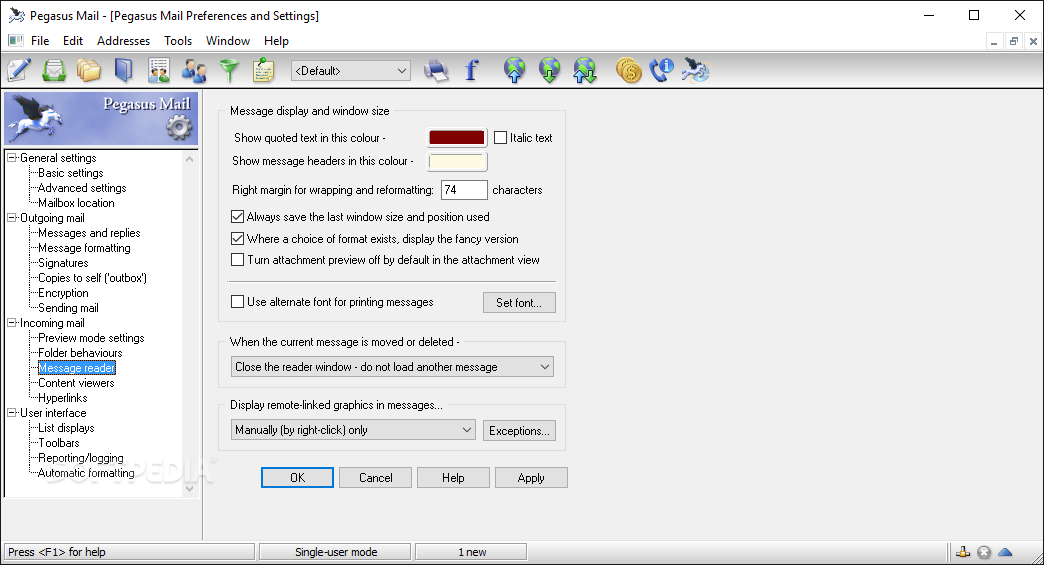Click the OK button

pos(297,478)
